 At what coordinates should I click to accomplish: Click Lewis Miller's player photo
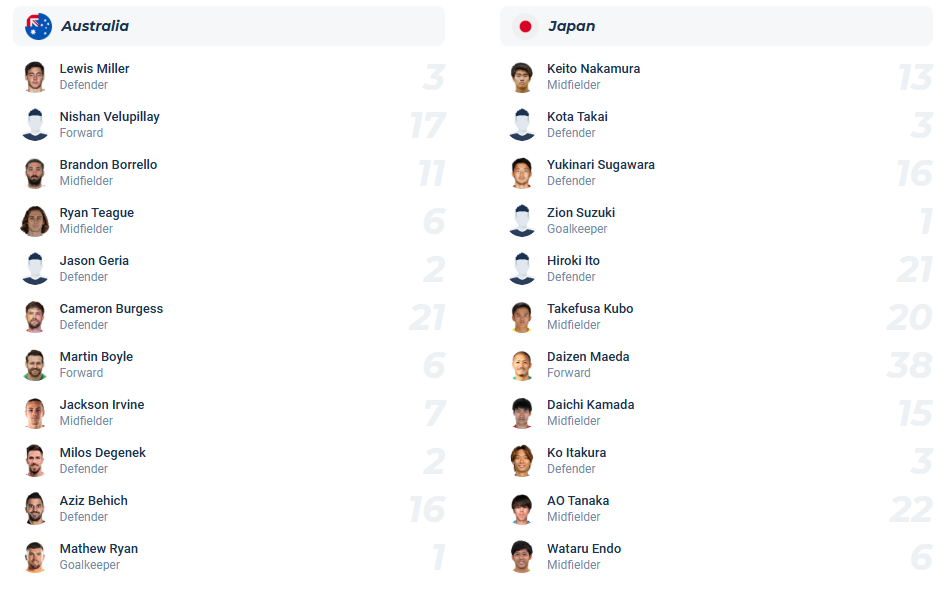coord(35,77)
